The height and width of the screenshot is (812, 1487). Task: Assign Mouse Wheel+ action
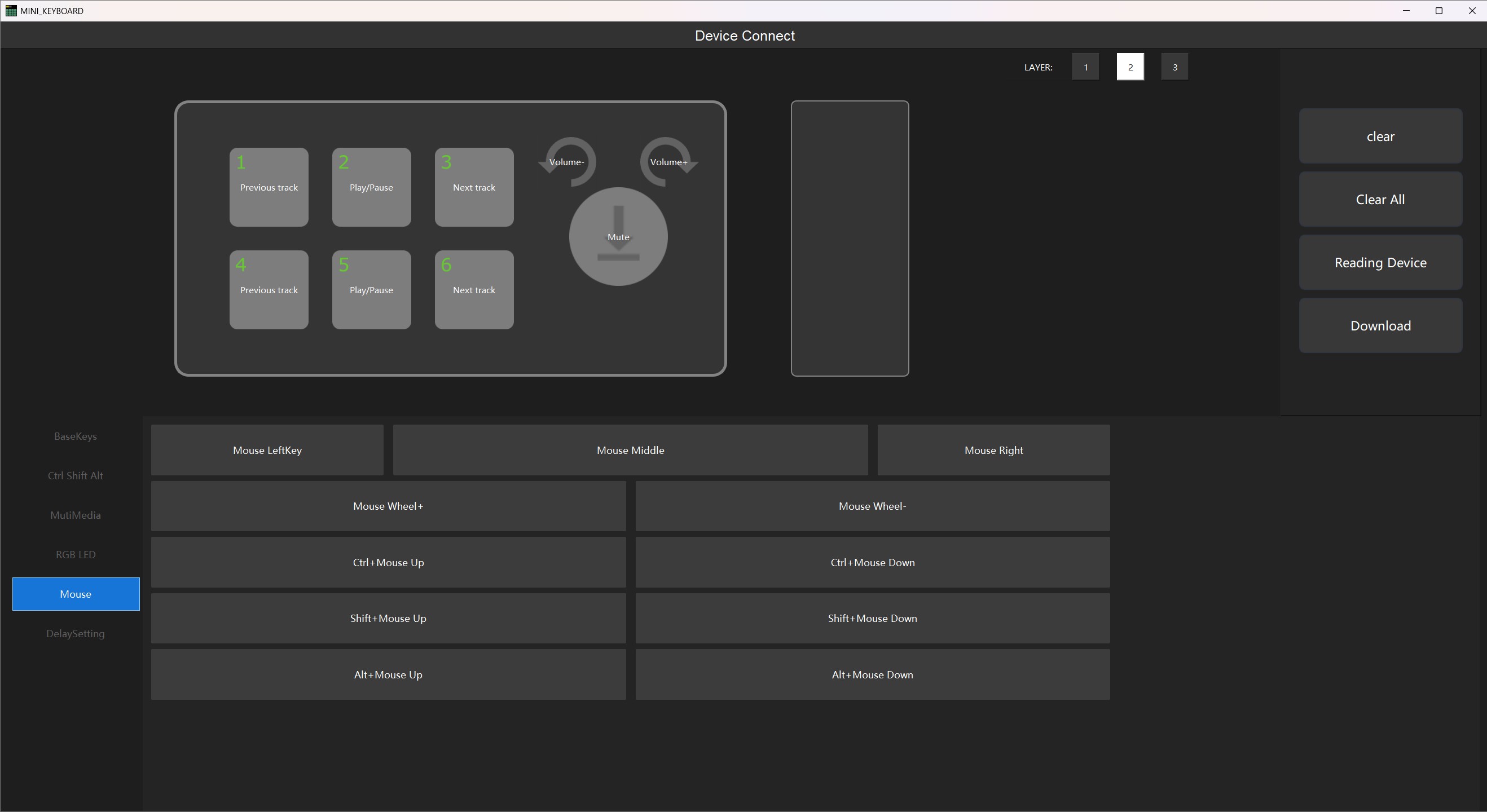pos(388,506)
